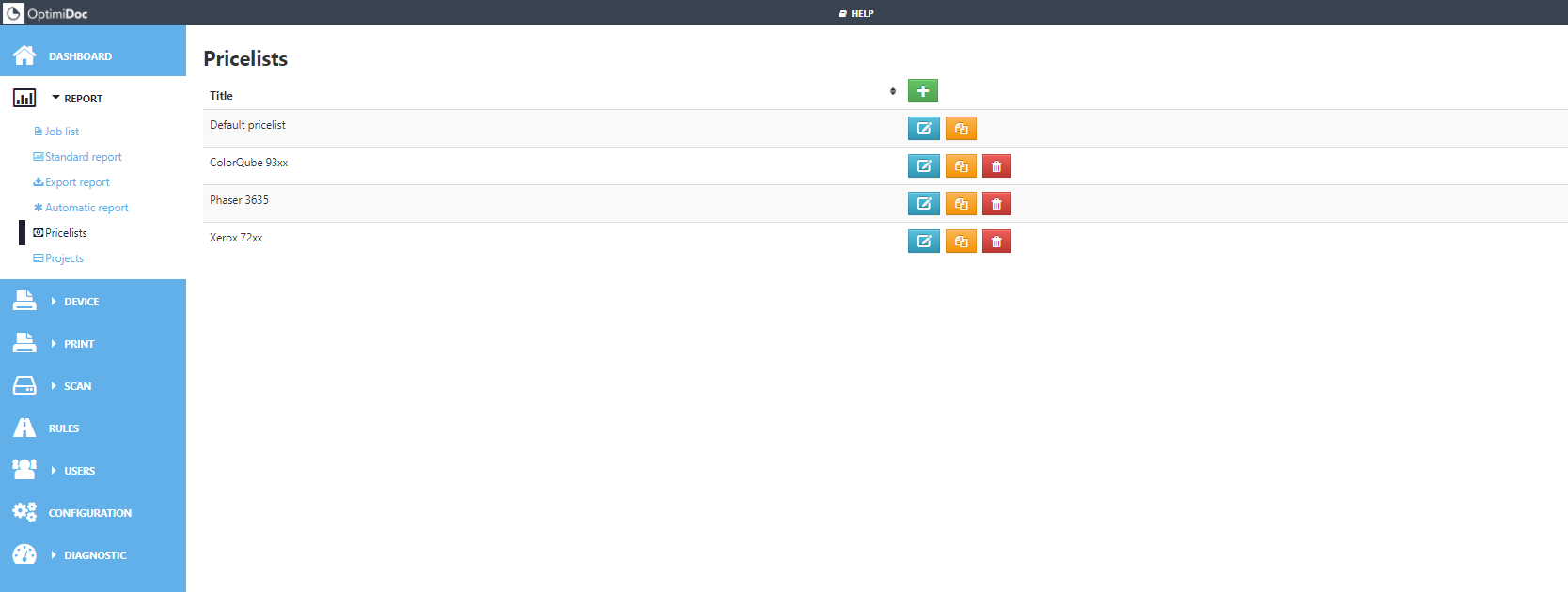The image size is (1568, 592).
Task: Edit the Default pricelist entry
Action: pyautogui.click(x=923, y=129)
